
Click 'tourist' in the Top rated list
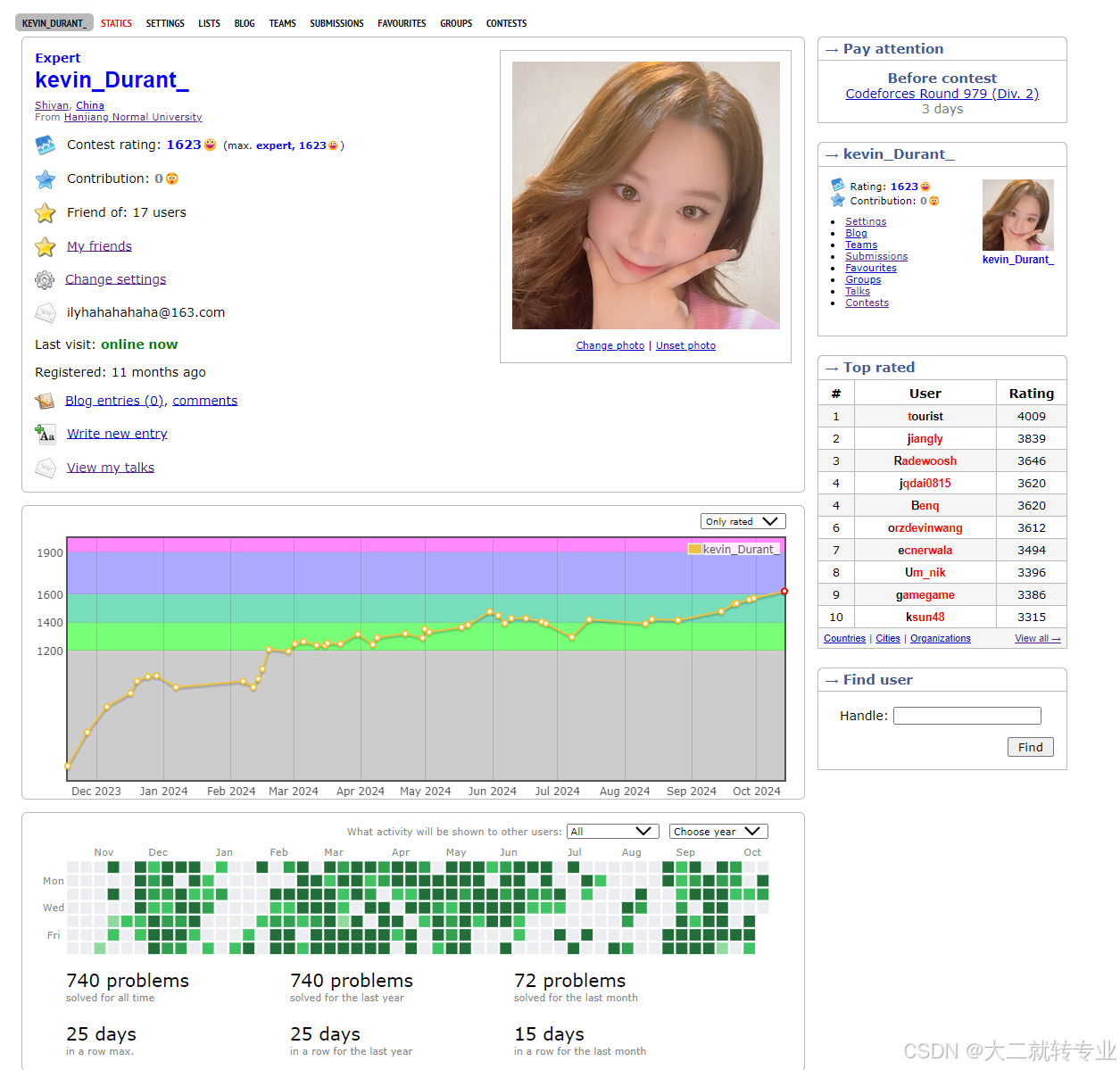point(925,416)
